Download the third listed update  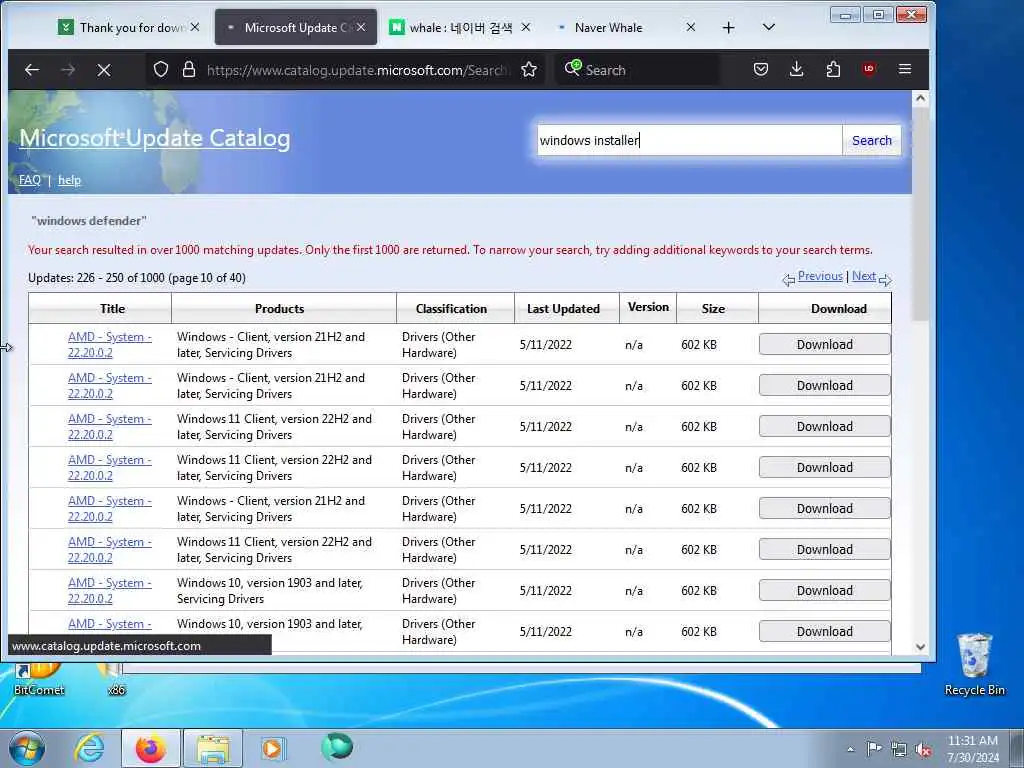(x=825, y=426)
